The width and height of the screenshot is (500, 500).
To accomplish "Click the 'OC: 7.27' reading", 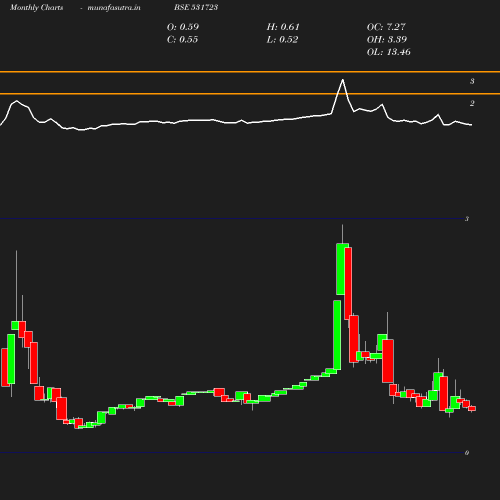I will (386, 27).
